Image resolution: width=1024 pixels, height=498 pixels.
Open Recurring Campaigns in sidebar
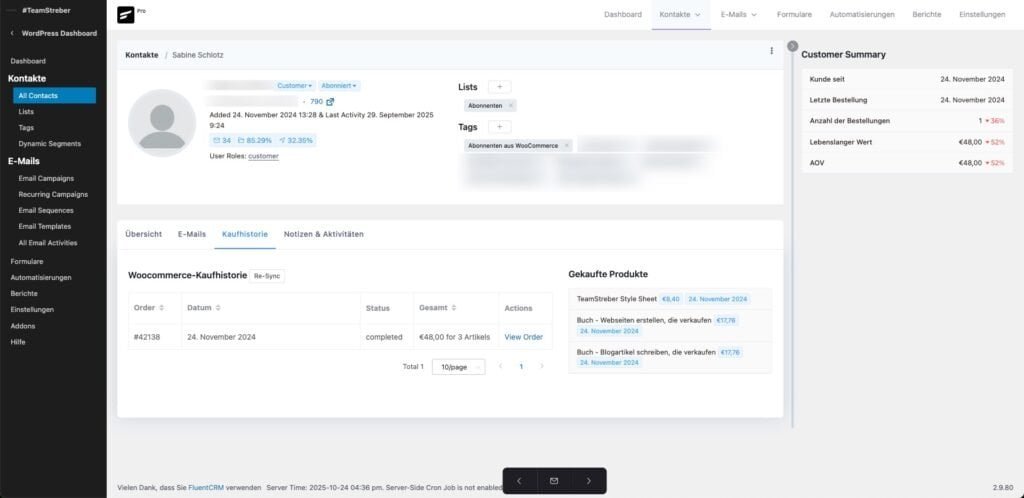point(53,195)
